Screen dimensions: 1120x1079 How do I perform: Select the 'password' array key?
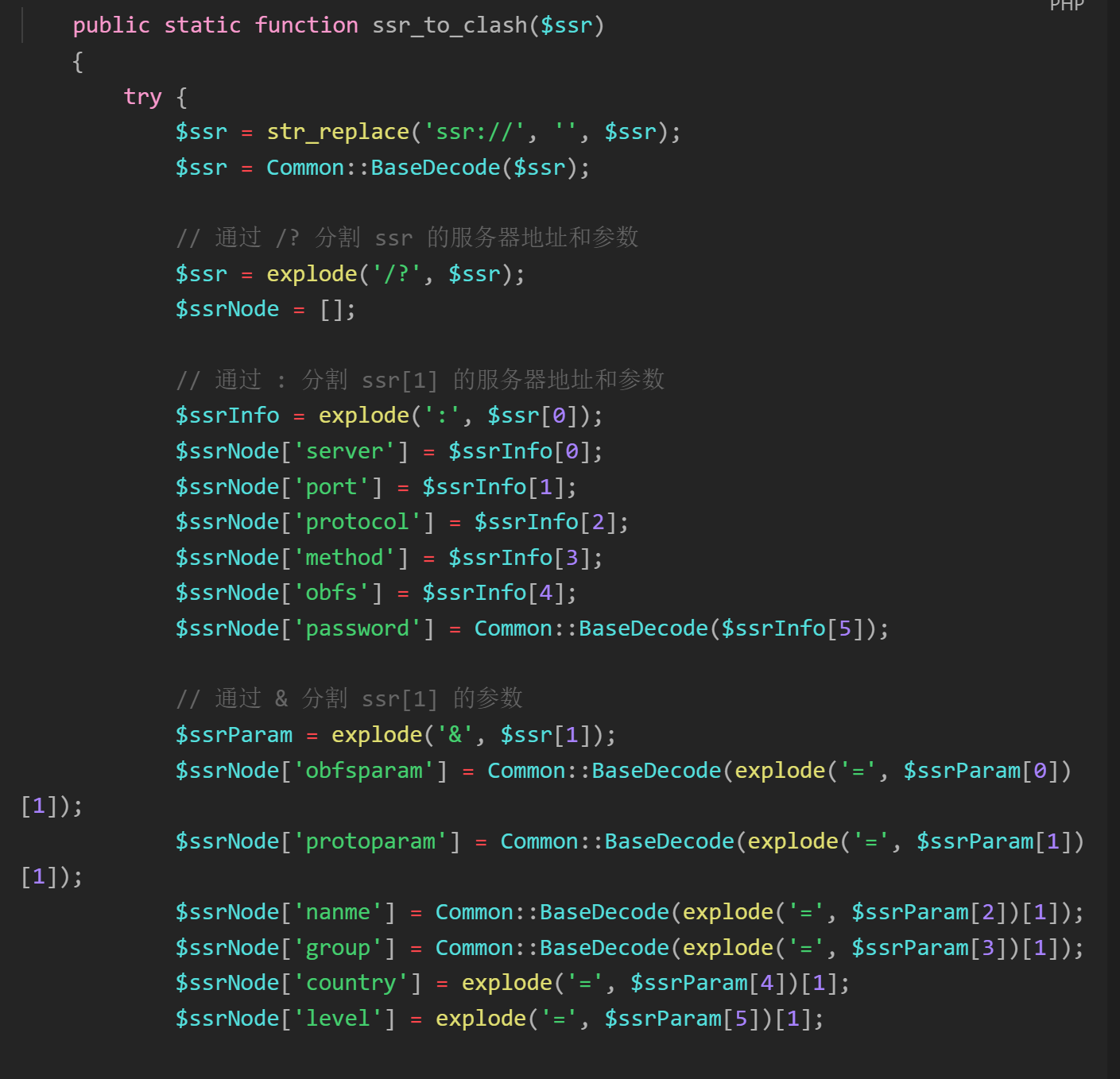click(x=358, y=628)
